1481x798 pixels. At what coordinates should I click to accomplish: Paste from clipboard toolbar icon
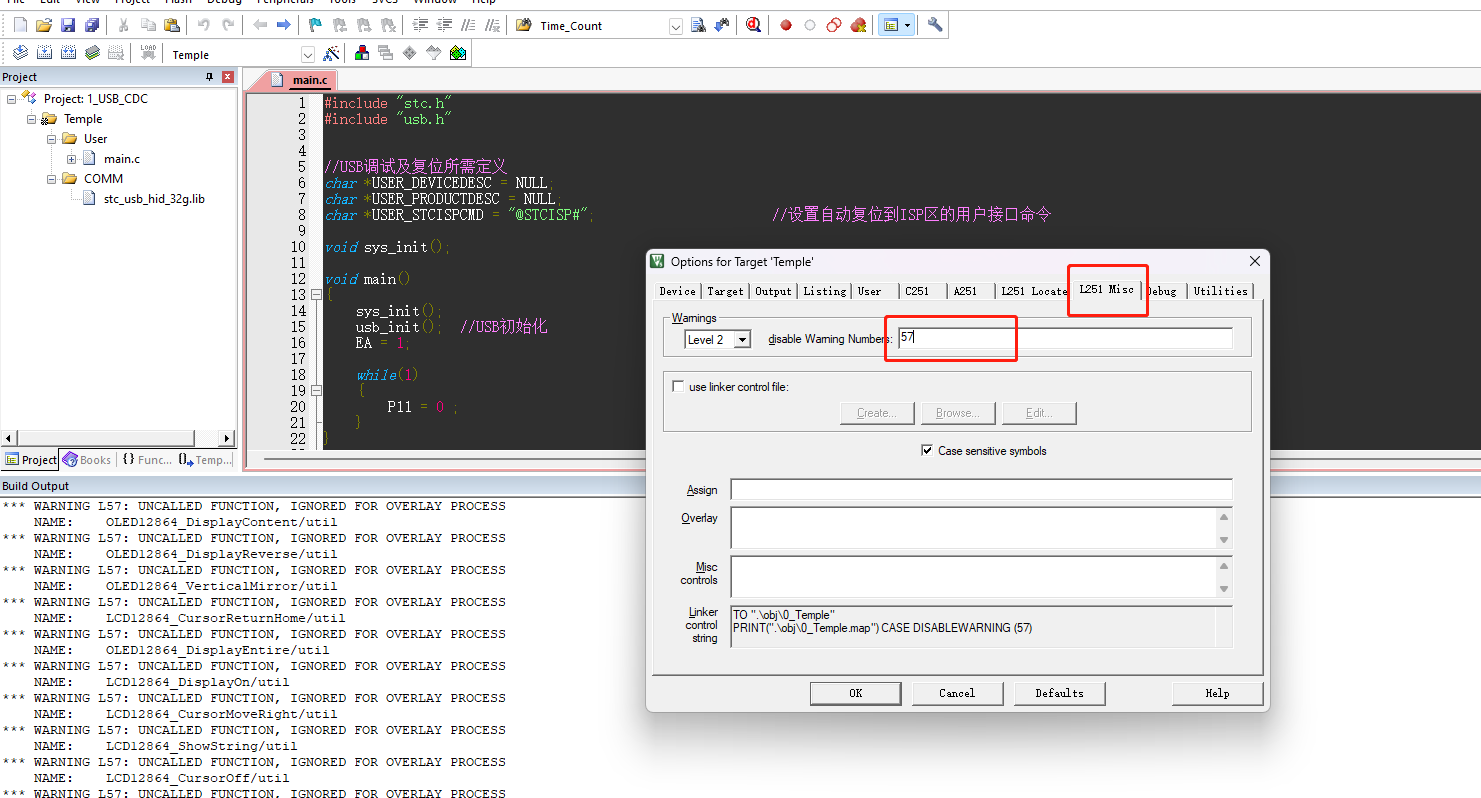click(172, 25)
